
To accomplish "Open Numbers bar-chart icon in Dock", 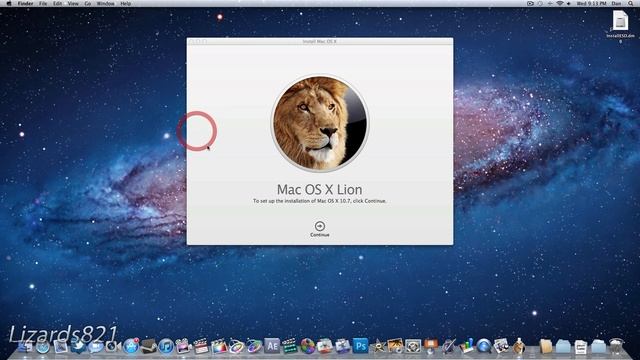I will [x=467, y=346].
